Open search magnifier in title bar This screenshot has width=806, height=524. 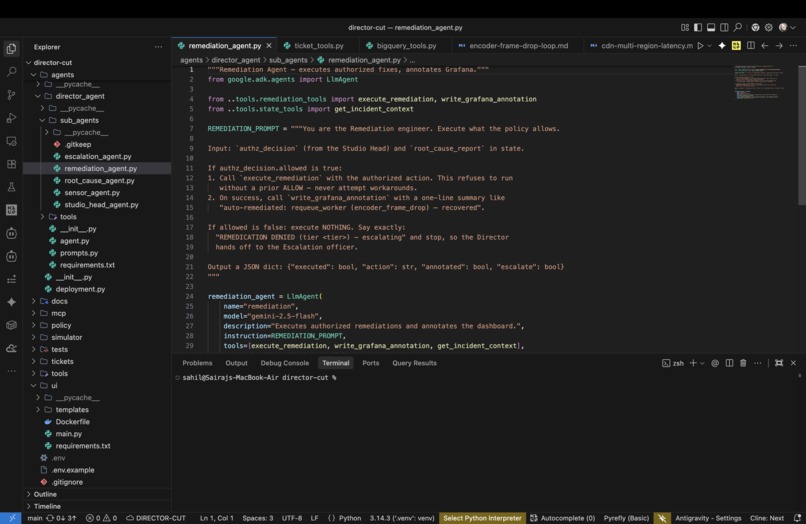click(738, 27)
